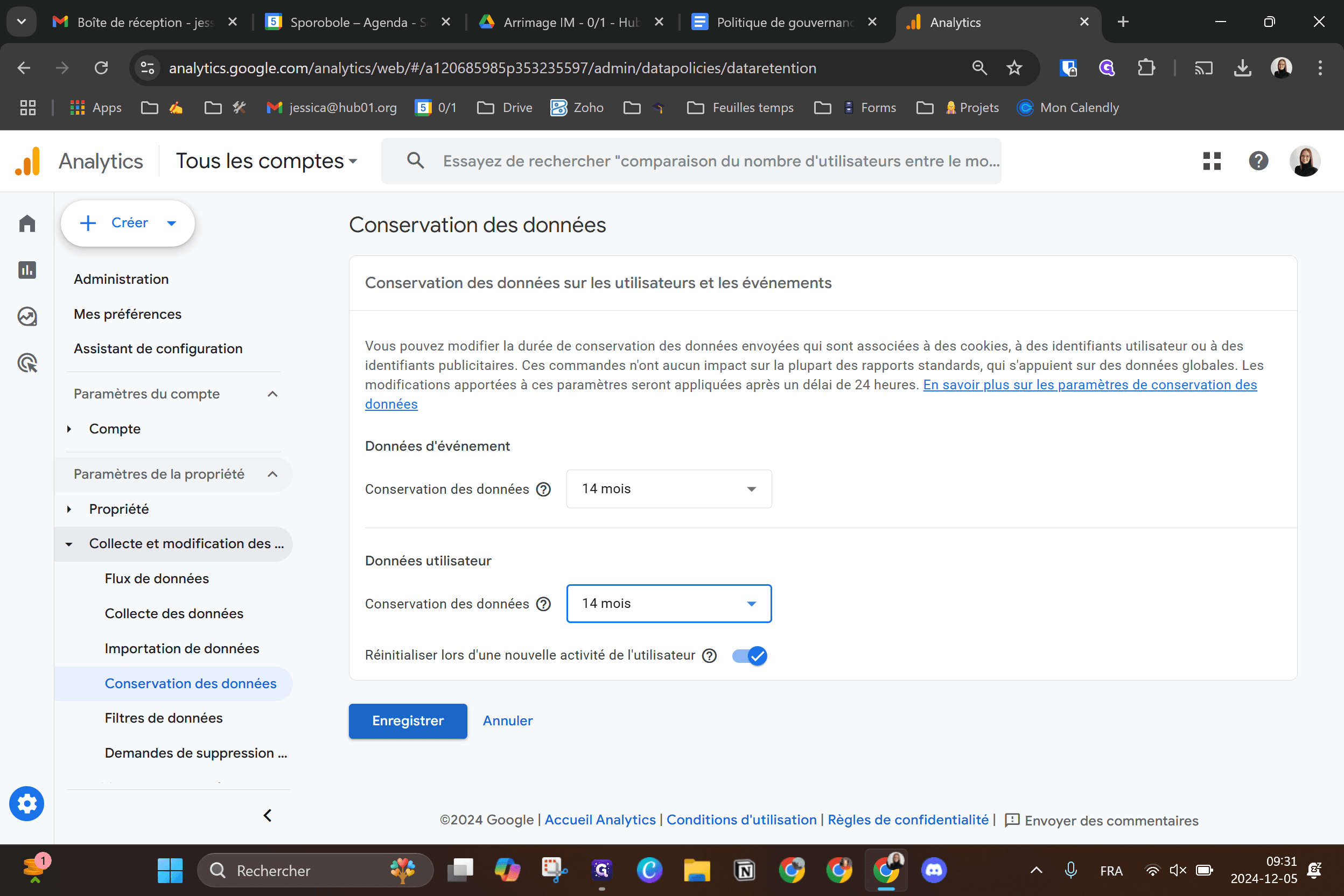Viewport: 1344px width, 896px height.
Task: Open Filtres de données in the menu
Action: (164, 718)
